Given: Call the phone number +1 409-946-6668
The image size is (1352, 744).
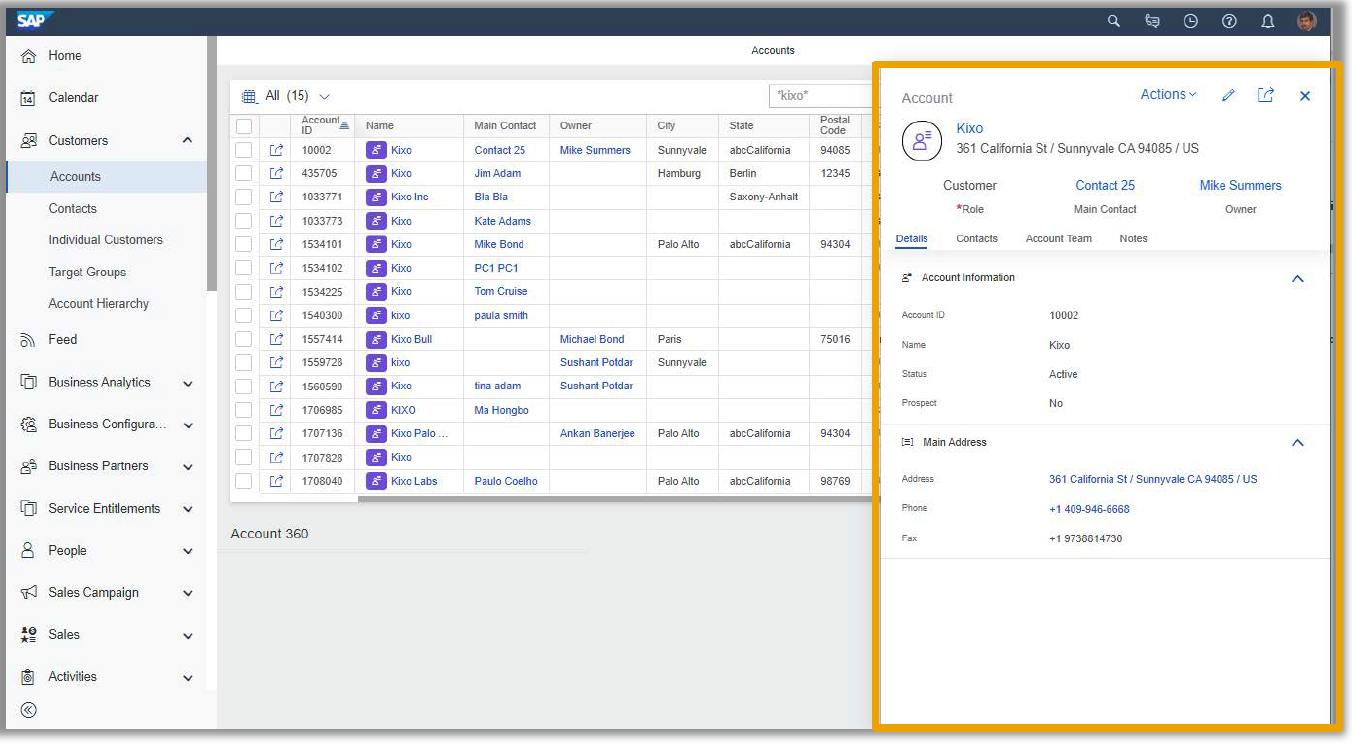Looking at the screenshot, I should [1089, 509].
